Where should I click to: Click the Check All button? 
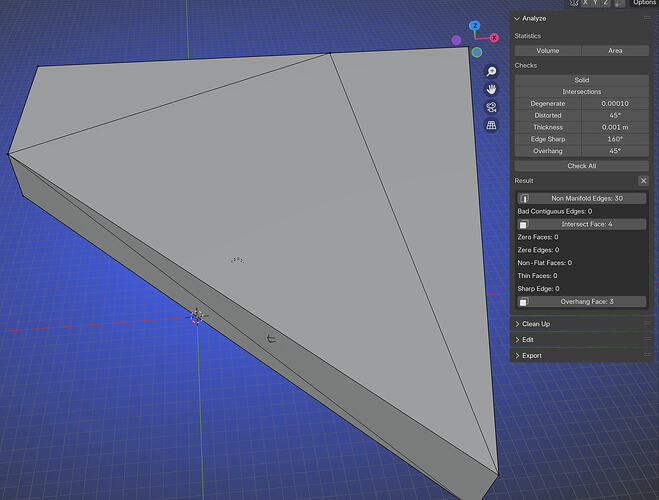pyautogui.click(x=582, y=166)
